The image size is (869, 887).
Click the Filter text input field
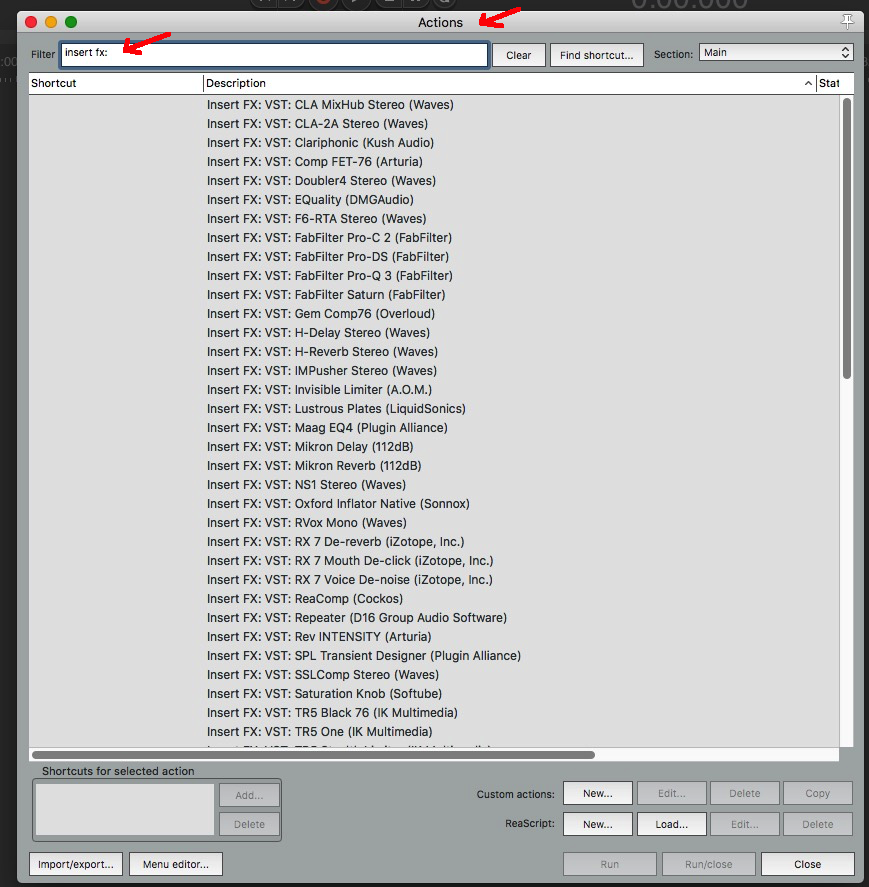pyautogui.click(x=274, y=55)
